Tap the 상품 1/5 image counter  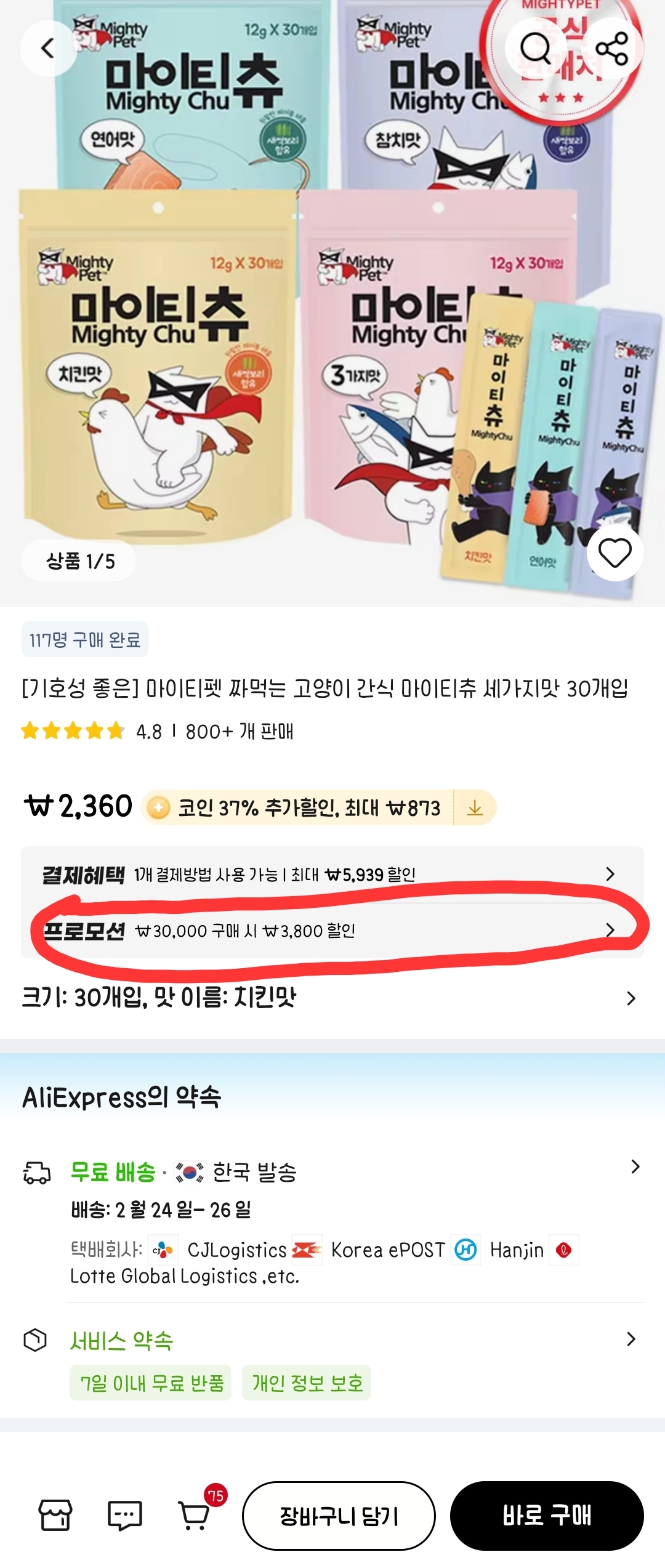[x=79, y=560]
